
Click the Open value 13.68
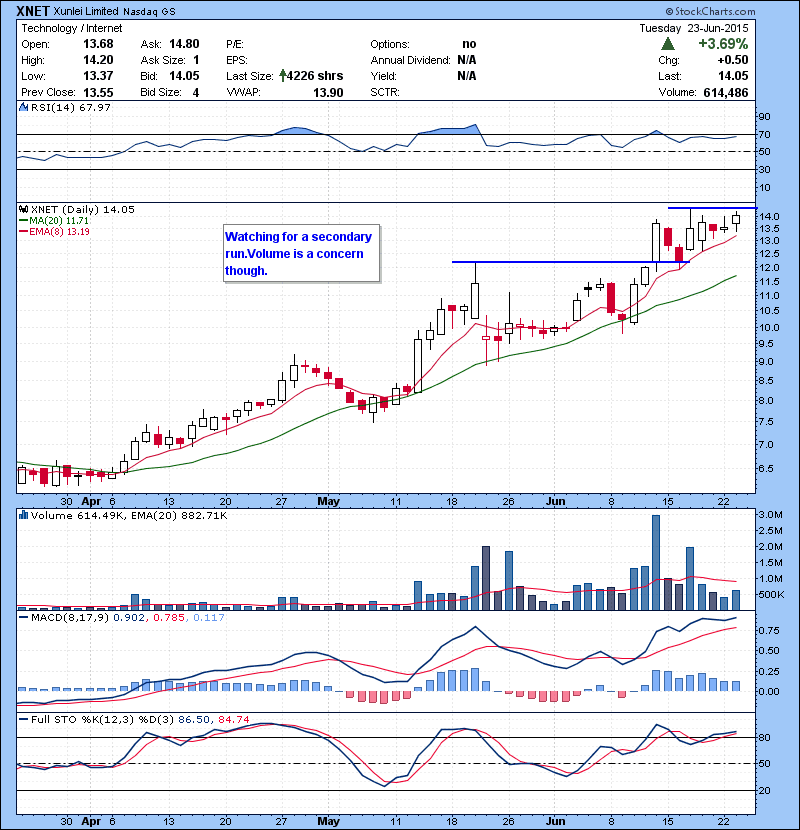98,44
